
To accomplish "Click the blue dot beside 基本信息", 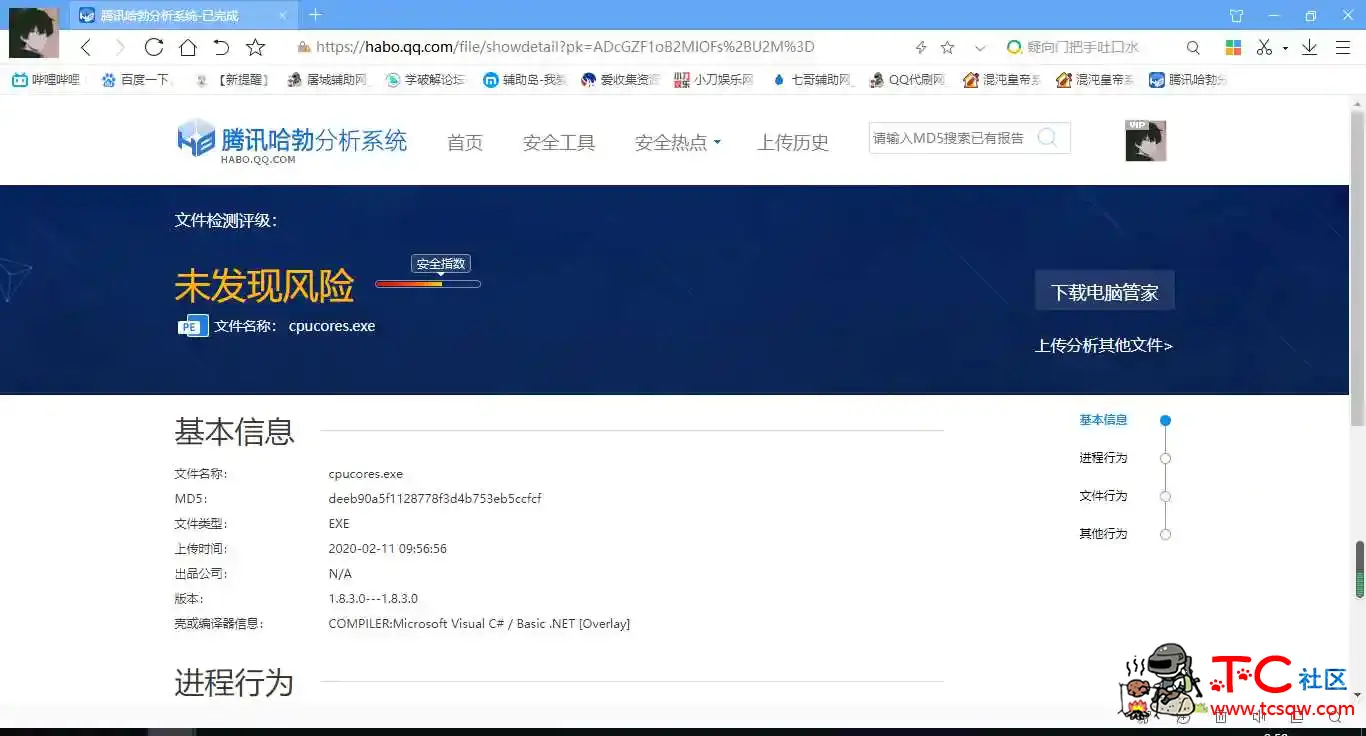I will pos(1165,421).
